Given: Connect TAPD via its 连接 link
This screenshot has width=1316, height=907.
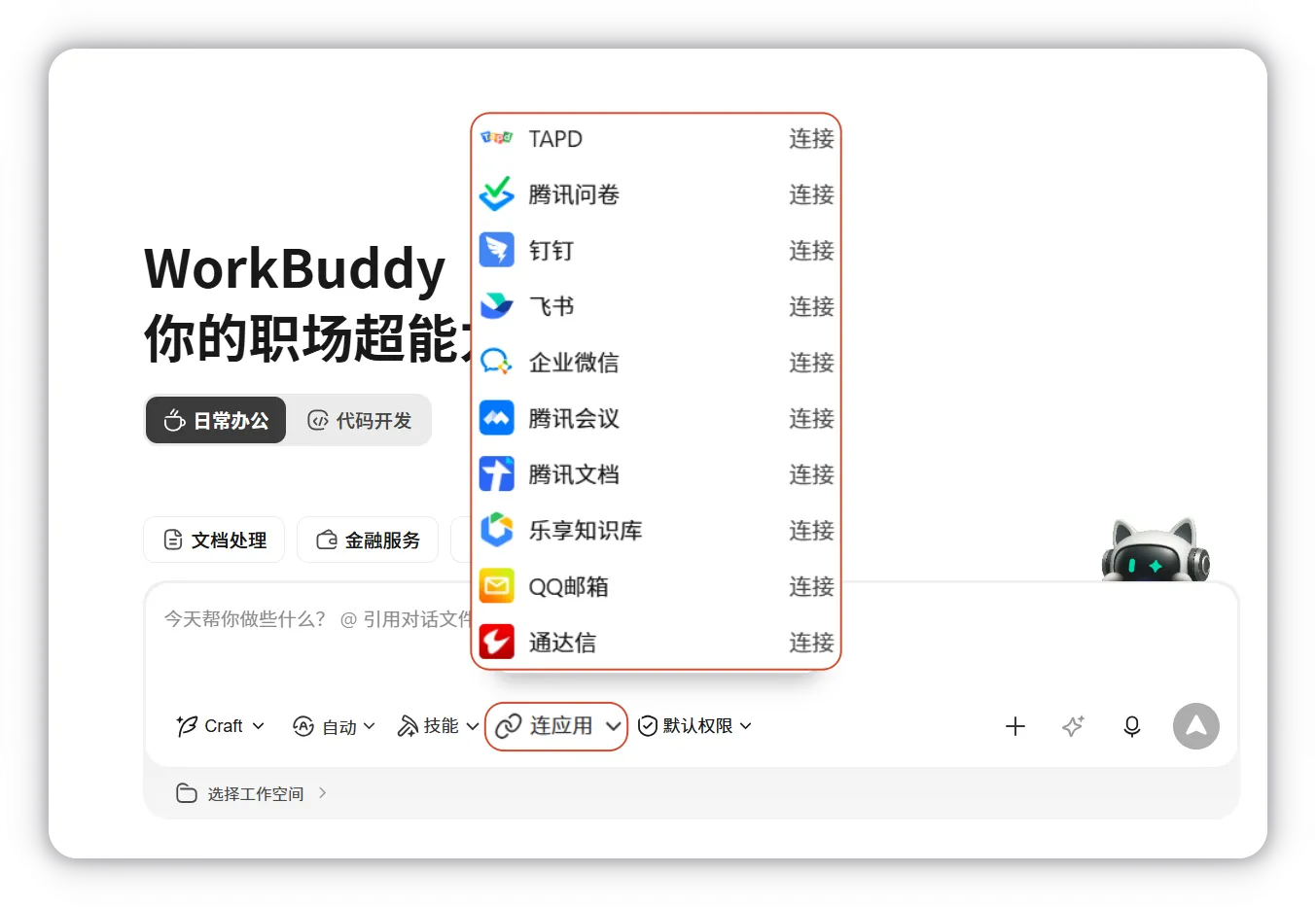Looking at the screenshot, I should (811, 138).
